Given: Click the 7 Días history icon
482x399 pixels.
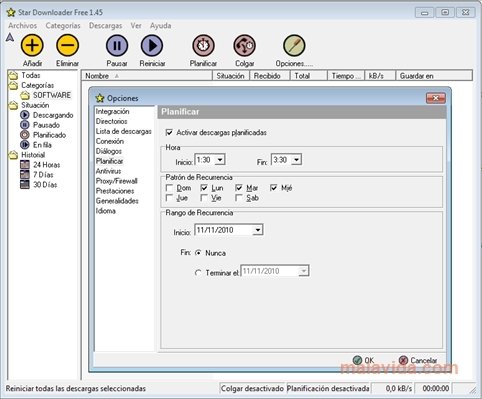Looking at the screenshot, I should coord(25,174).
